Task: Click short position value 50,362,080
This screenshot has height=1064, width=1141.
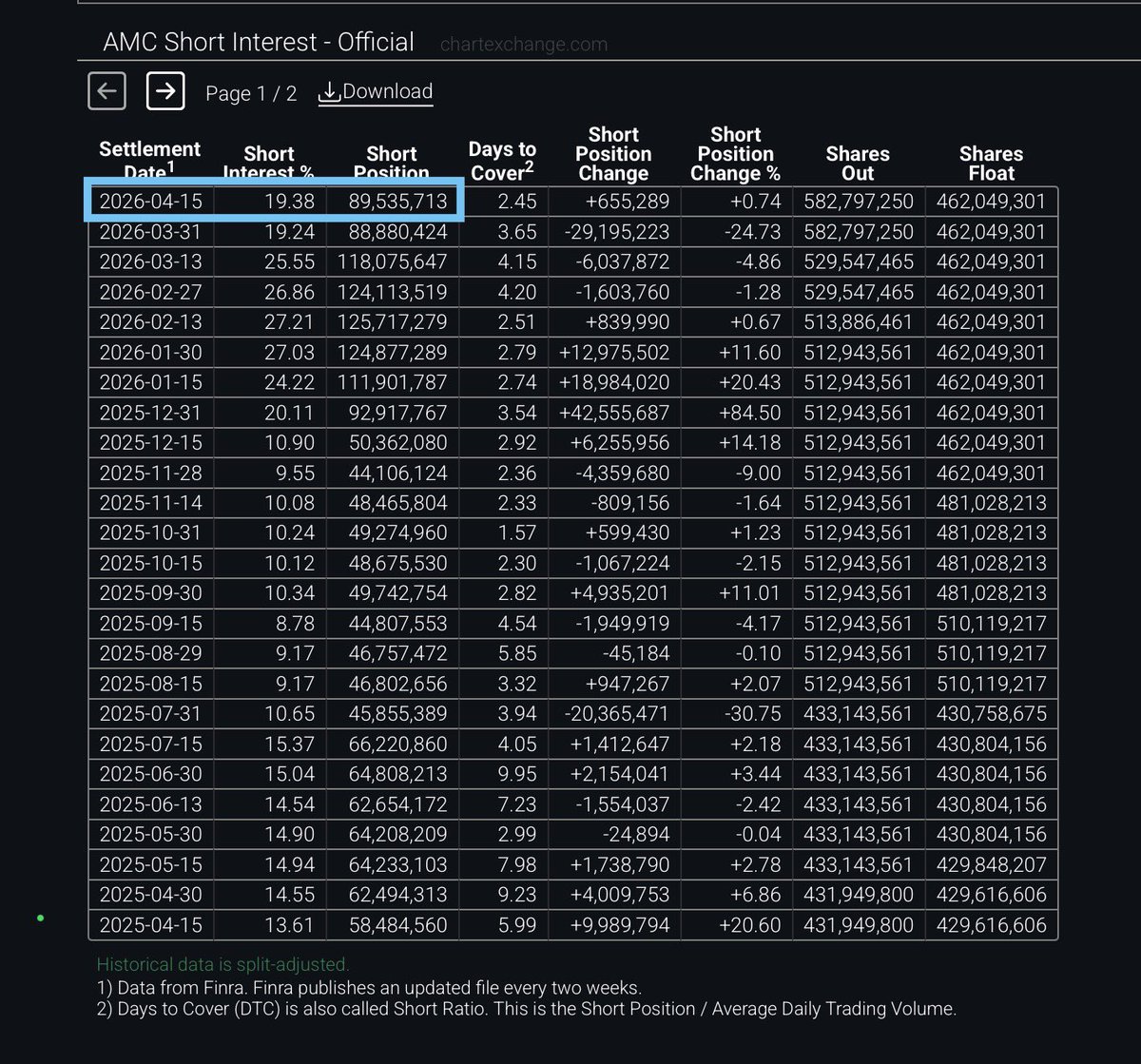Action: pos(397,443)
